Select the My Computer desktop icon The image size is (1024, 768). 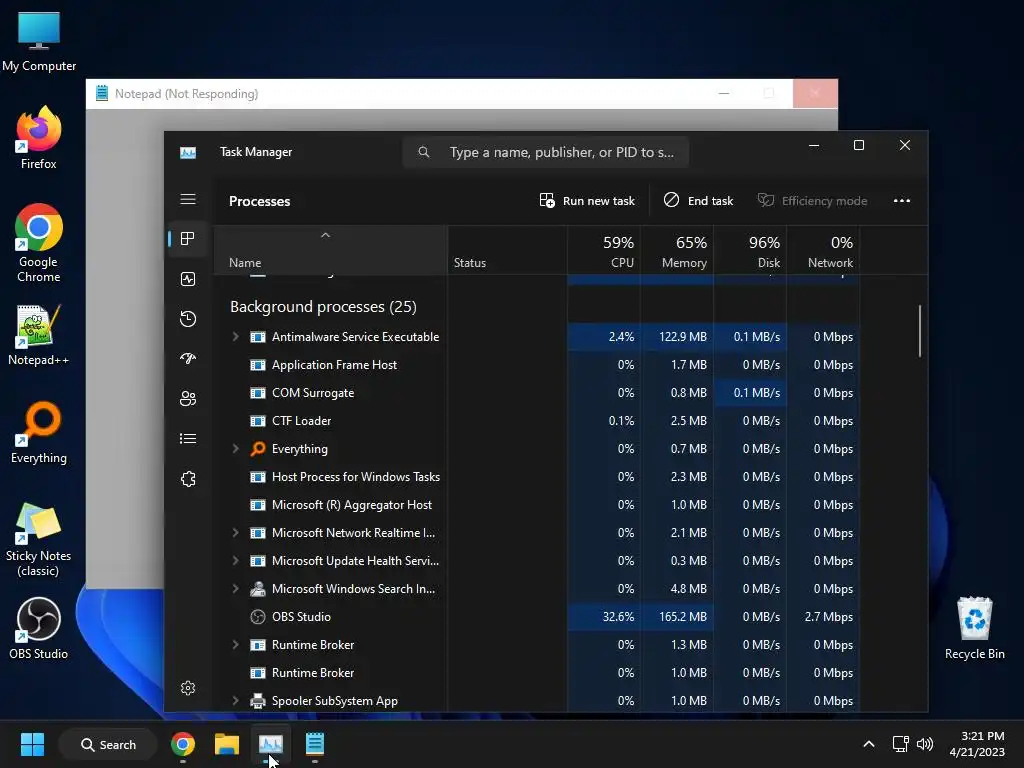[x=39, y=41]
